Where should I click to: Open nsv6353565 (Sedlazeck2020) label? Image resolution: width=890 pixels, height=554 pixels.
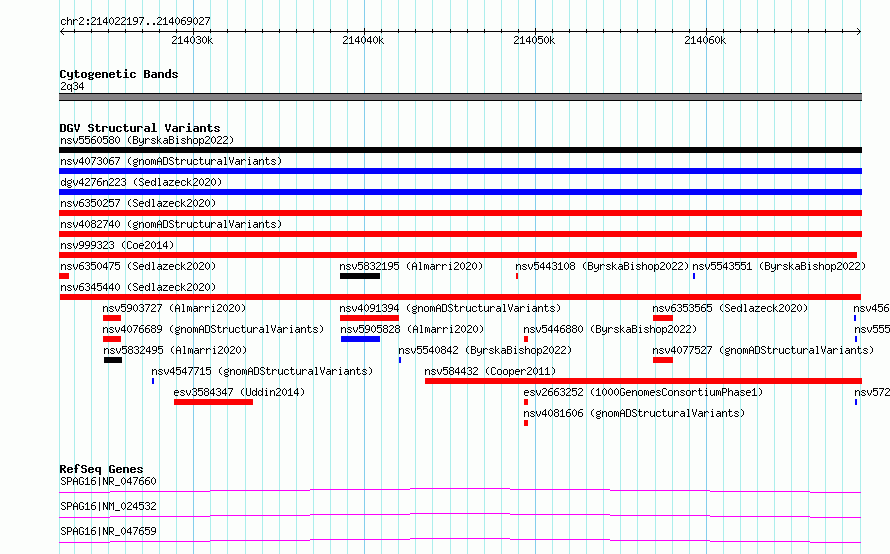pos(730,308)
